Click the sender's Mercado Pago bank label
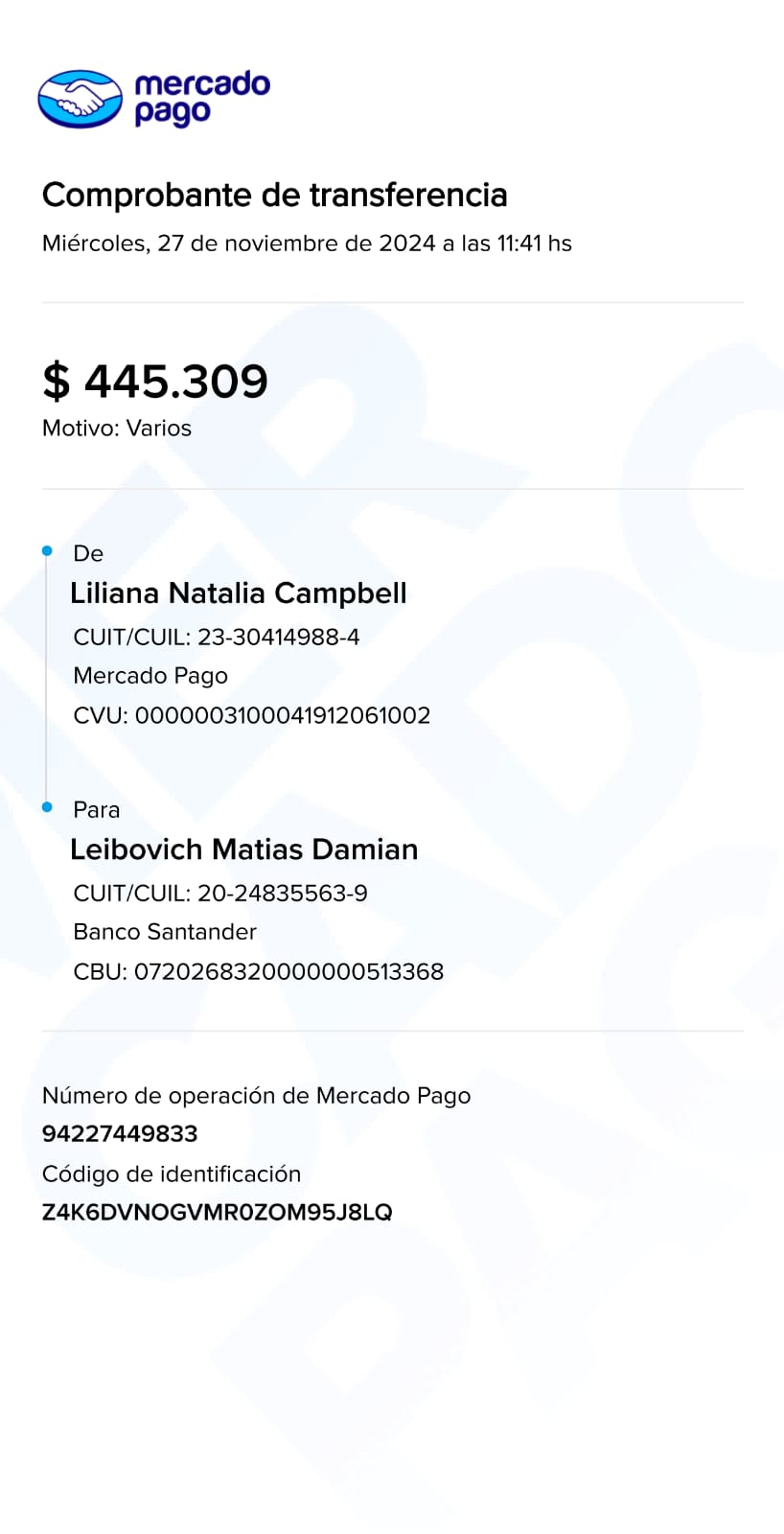The height and width of the screenshot is (1534, 784). click(x=150, y=676)
